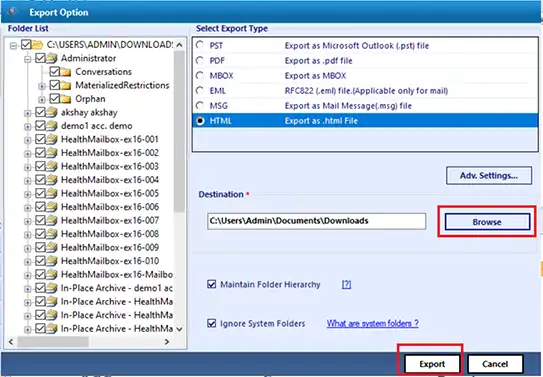The width and height of the screenshot is (543, 377).
Task: Open Adv. Settings dialog
Action: [489, 176]
